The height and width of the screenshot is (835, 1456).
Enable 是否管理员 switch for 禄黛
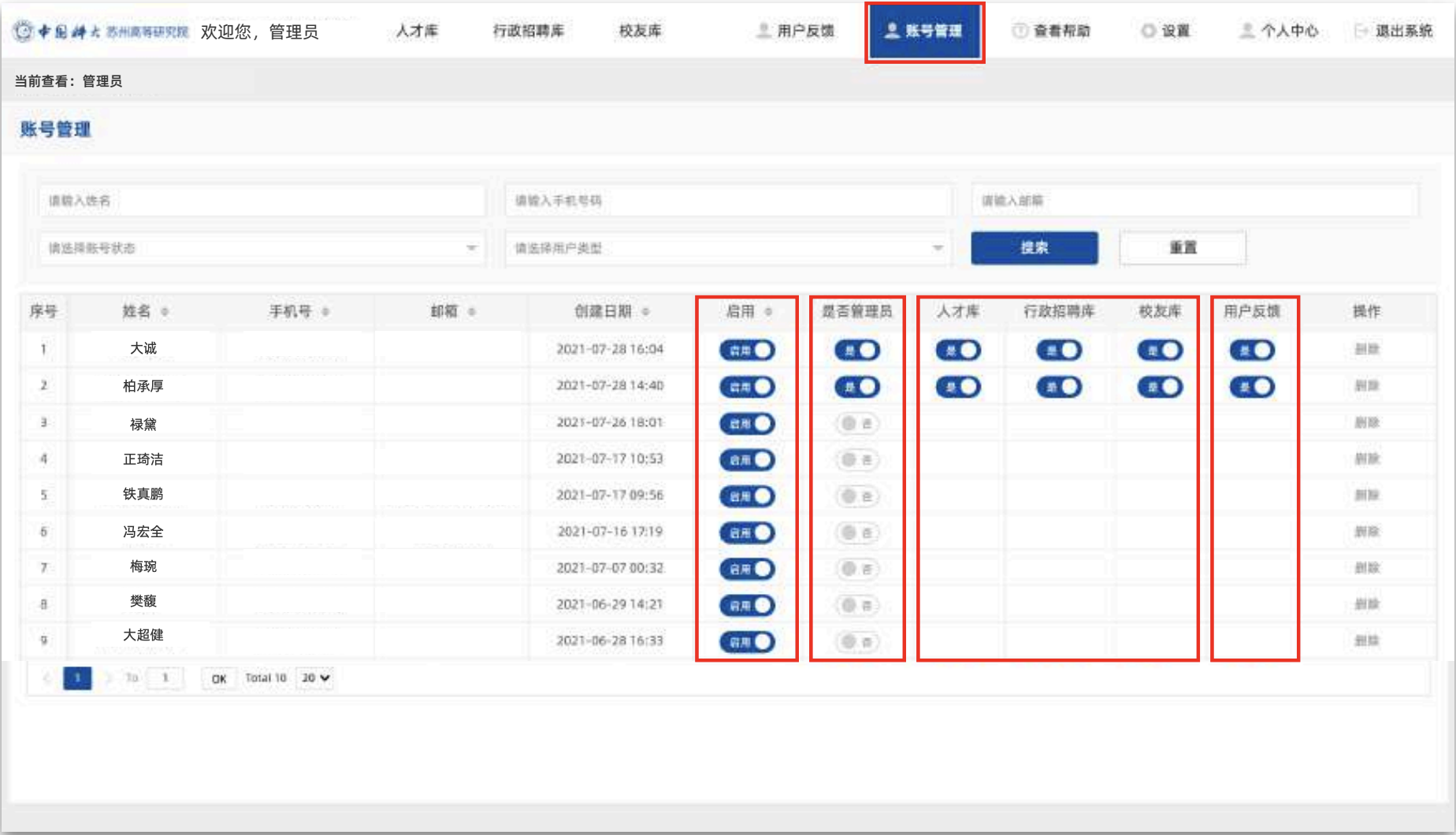(857, 424)
